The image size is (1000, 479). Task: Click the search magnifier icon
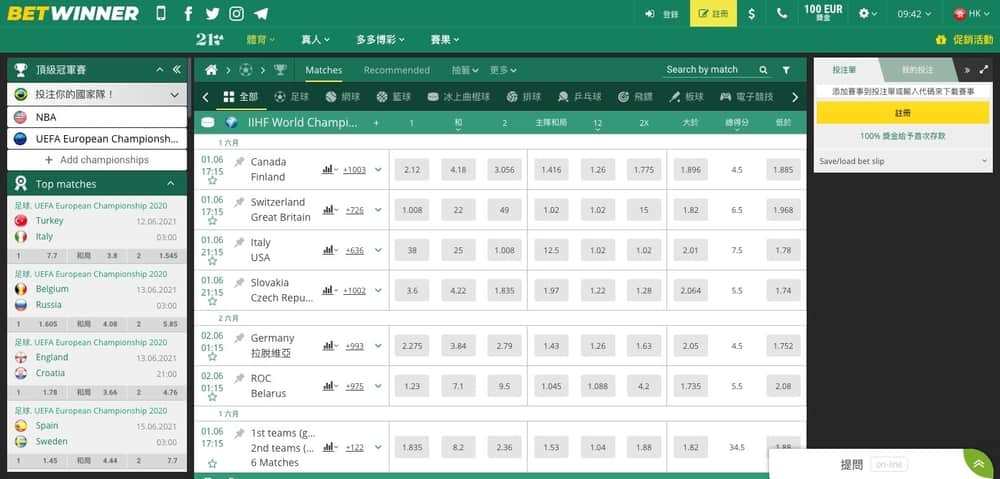coord(763,70)
